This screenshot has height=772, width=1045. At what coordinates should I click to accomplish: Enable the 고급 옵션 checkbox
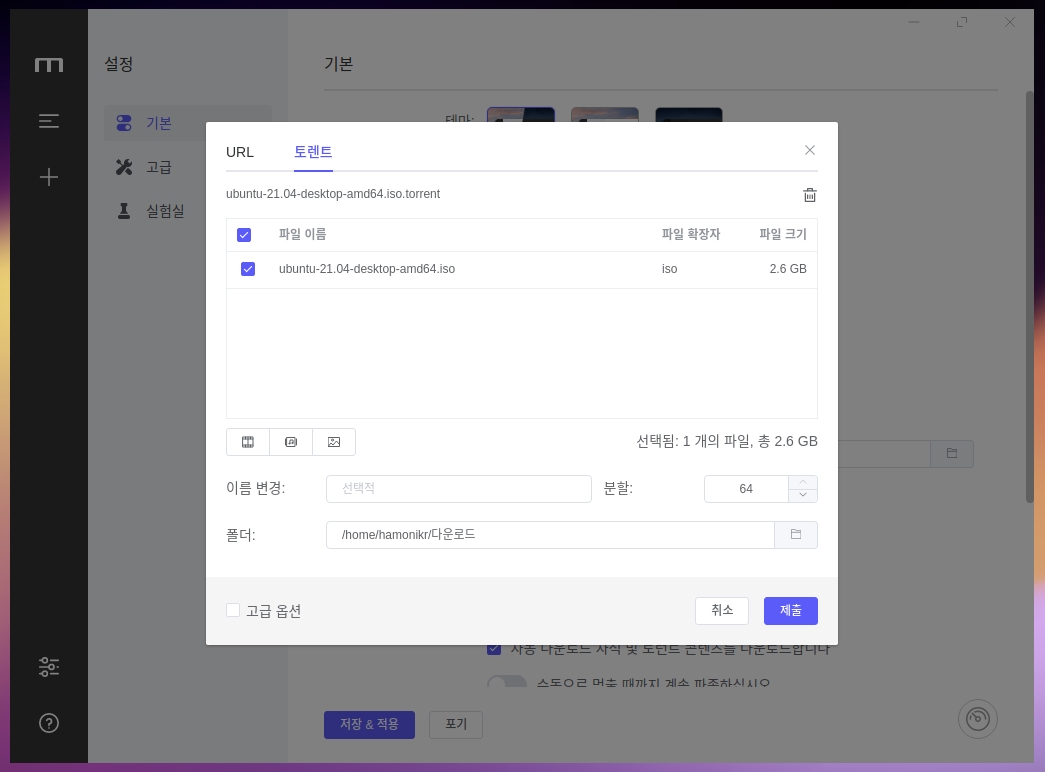(x=233, y=610)
